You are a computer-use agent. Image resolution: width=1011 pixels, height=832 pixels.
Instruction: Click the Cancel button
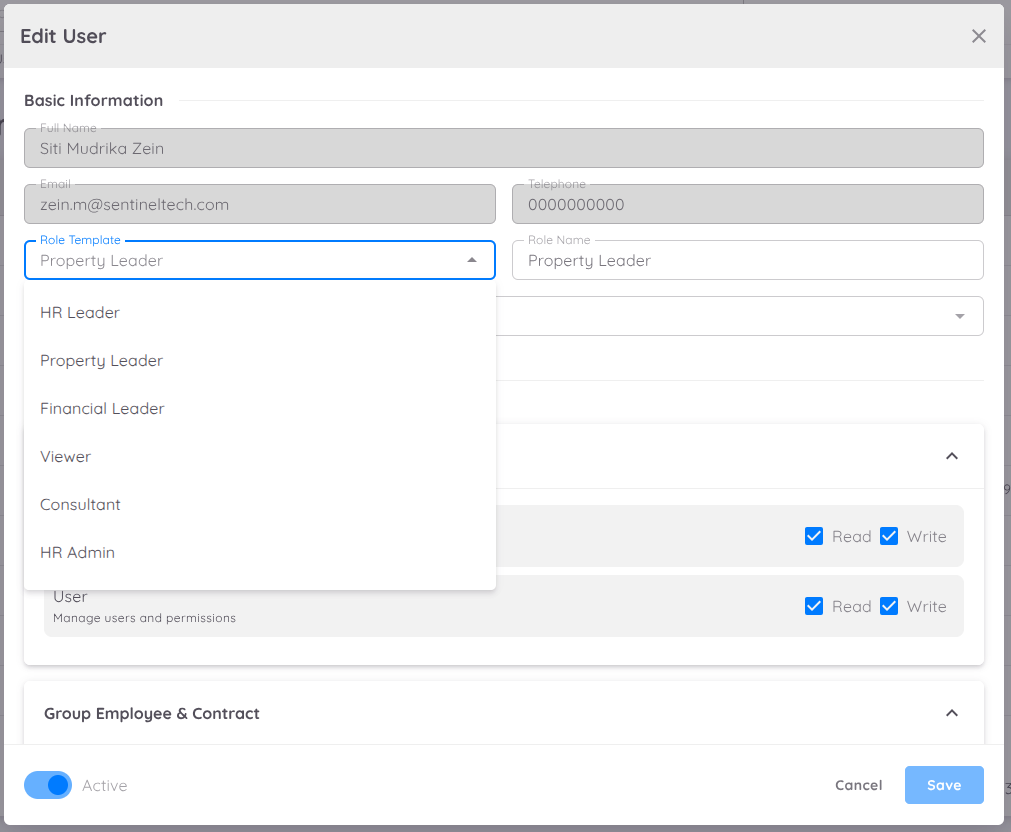[x=858, y=785]
